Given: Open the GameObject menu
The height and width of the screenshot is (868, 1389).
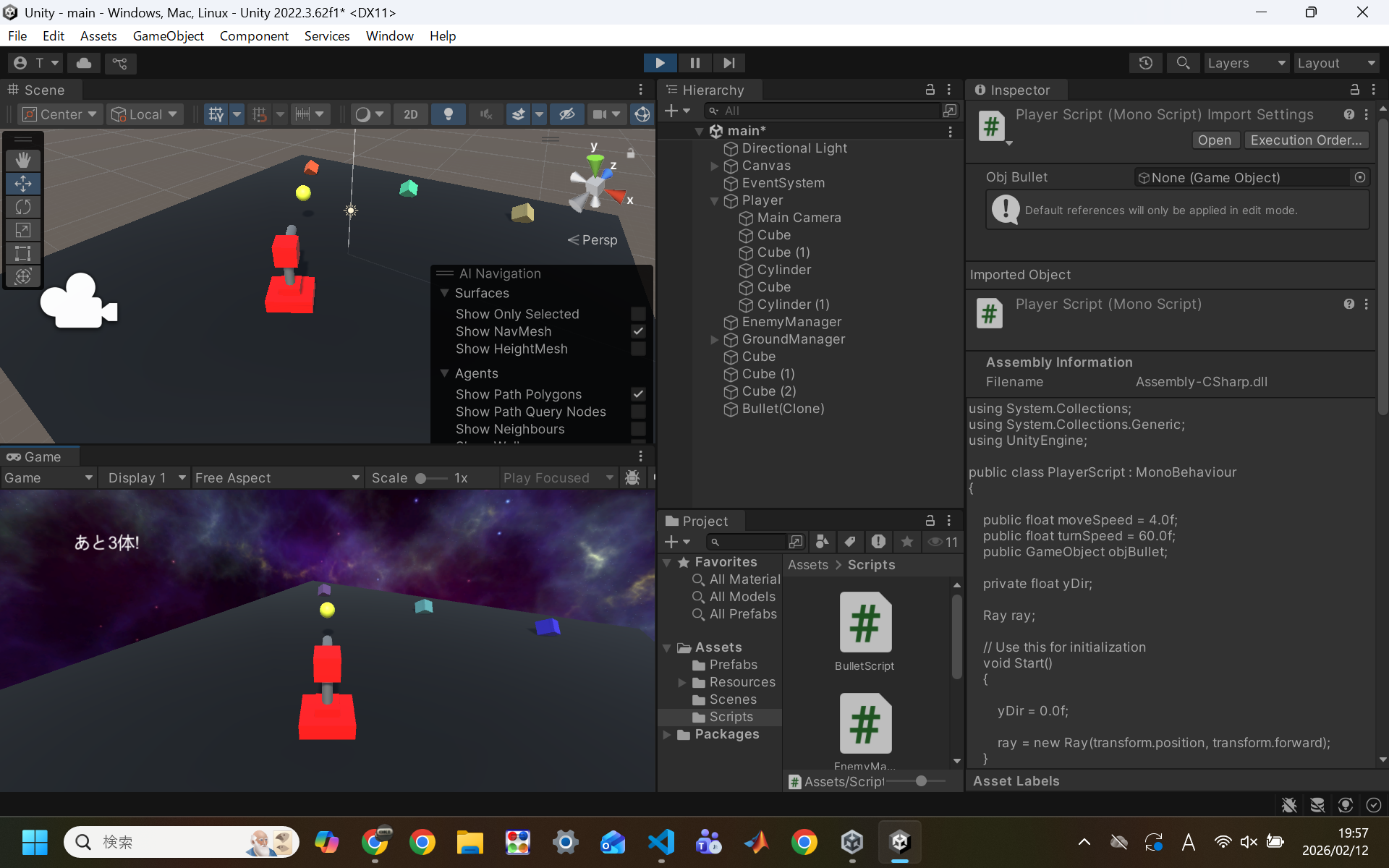Looking at the screenshot, I should tap(168, 36).
